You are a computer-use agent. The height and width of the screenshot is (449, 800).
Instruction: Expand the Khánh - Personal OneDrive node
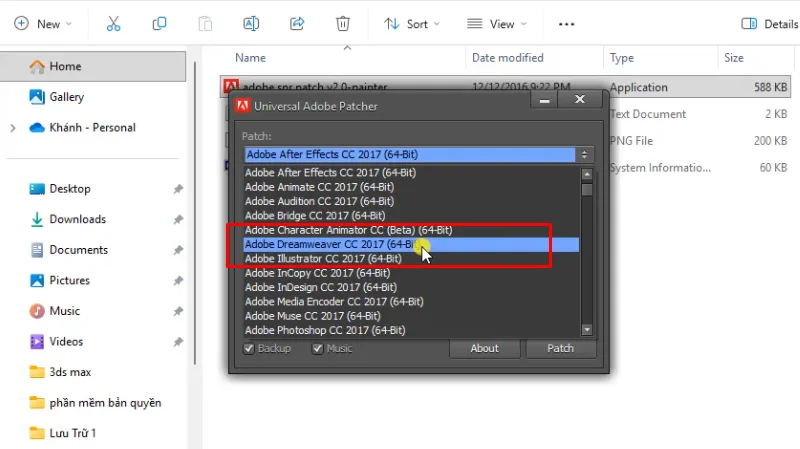pyautogui.click(x=13, y=128)
